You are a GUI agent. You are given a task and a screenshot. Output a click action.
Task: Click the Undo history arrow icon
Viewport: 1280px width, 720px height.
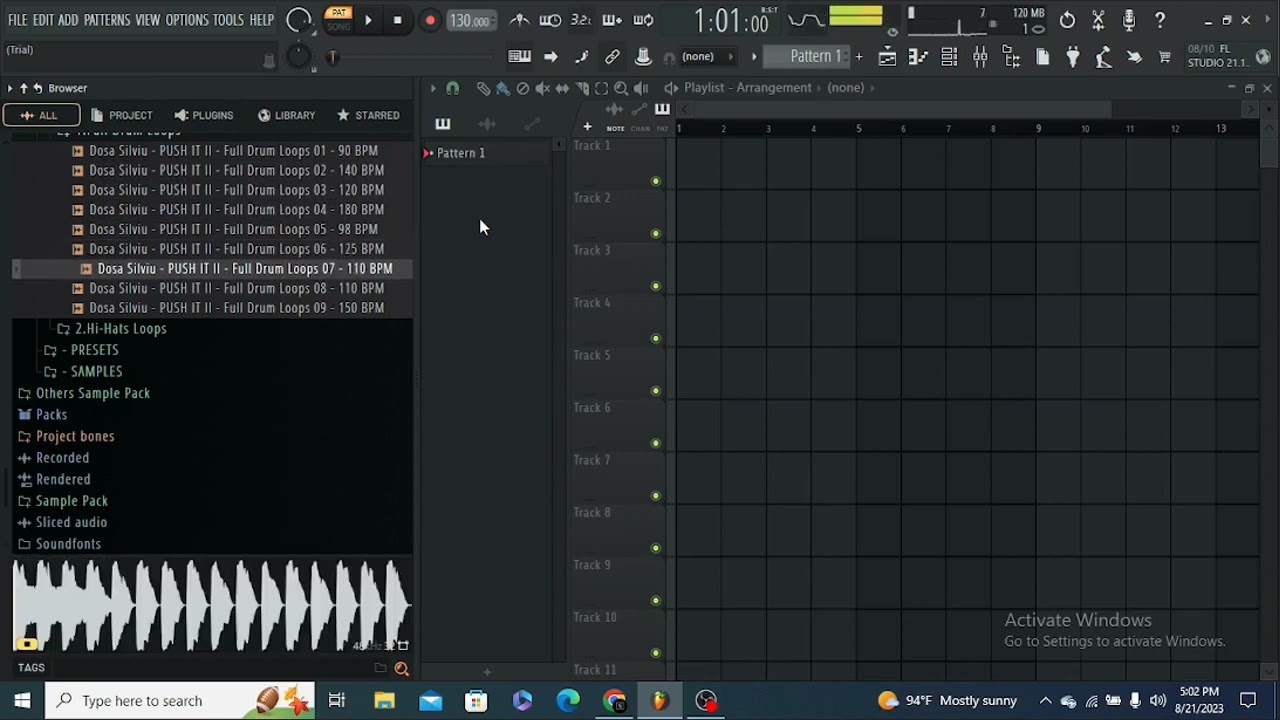(x=1068, y=20)
